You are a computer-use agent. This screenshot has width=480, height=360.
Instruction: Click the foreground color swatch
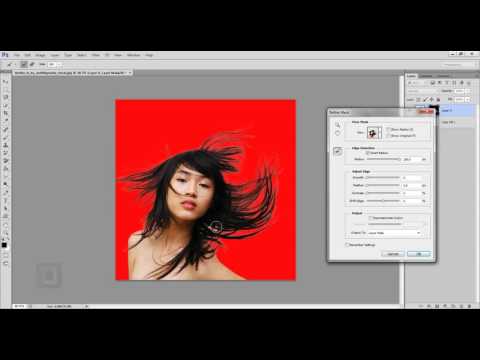point(4,245)
